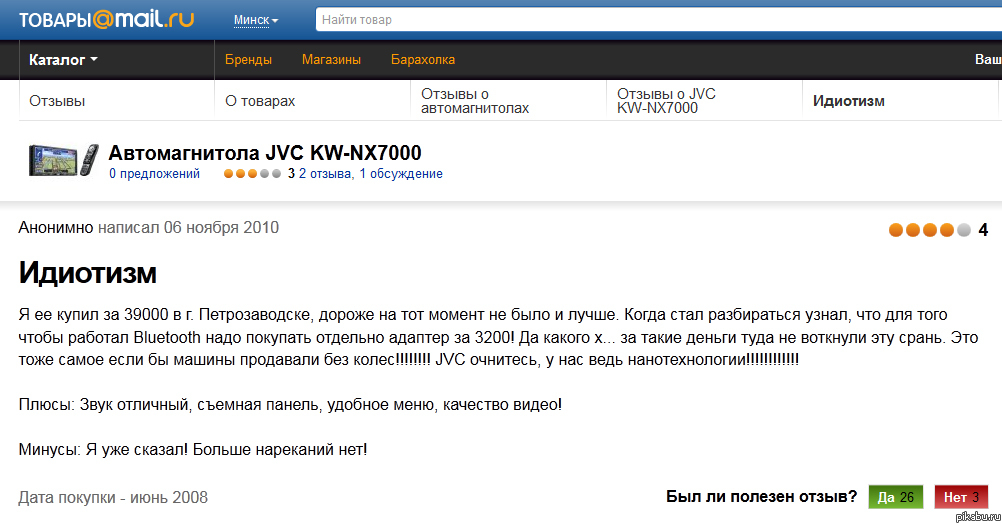Select the О товарах breadcrumb
This screenshot has width=1002, height=524.
point(260,101)
